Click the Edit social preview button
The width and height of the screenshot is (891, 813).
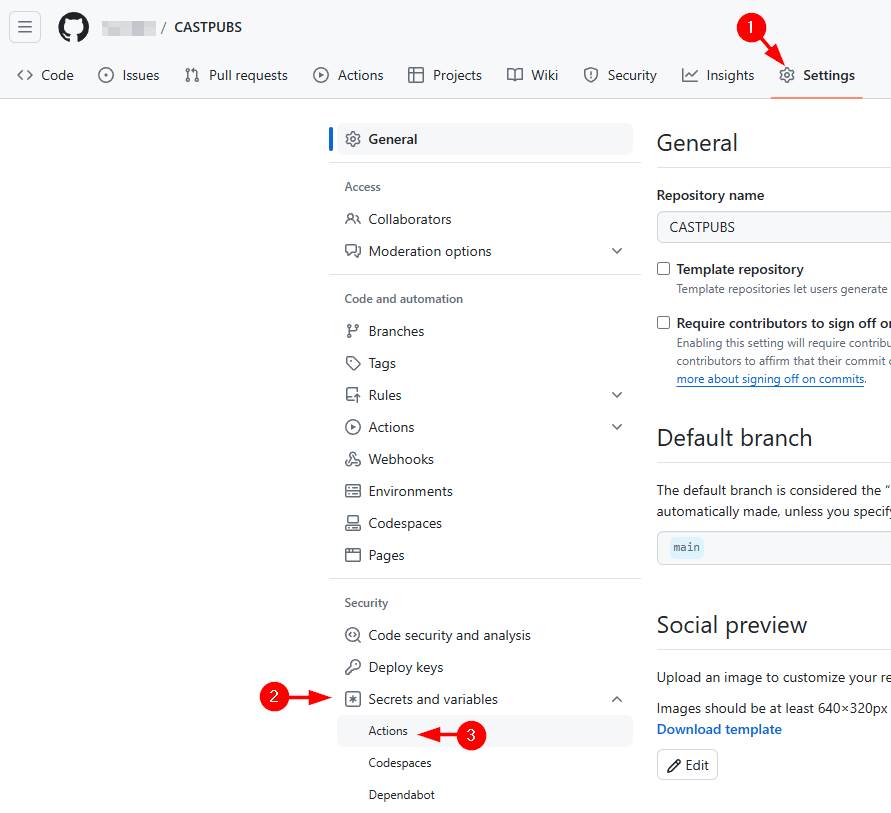click(x=687, y=765)
